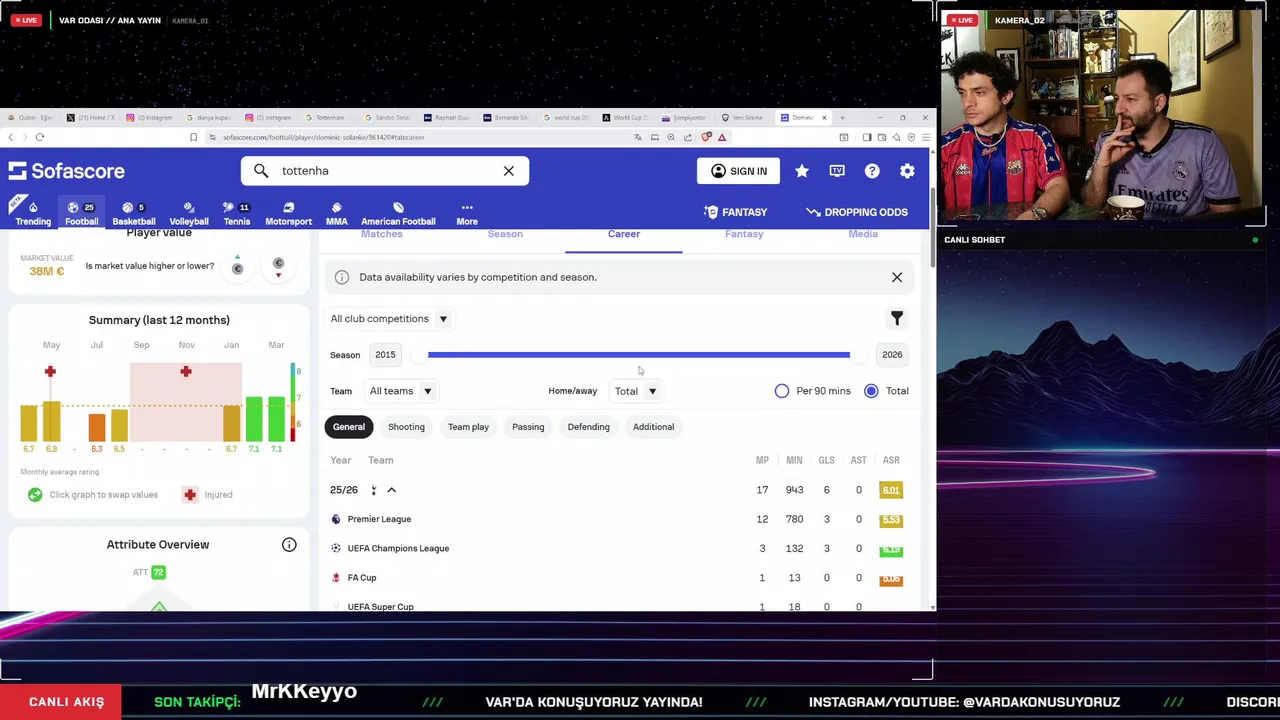Click the 2026 season end value
Viewport: 1280px width, 720px height.
point(892,355)
